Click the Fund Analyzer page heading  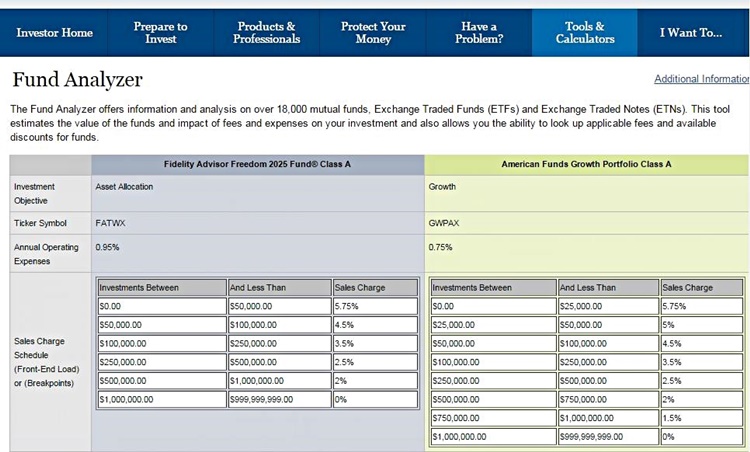click(x=77, y=80)
